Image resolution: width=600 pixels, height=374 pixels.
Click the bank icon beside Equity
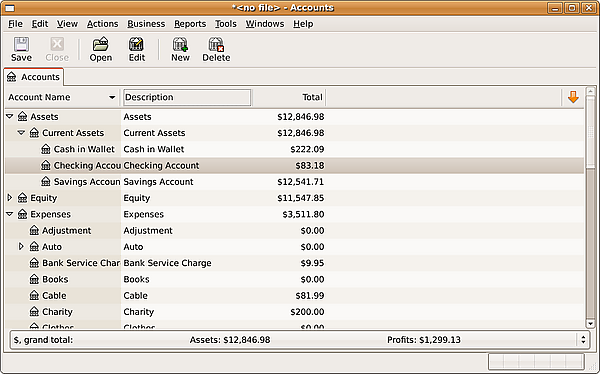coord(23,198)
